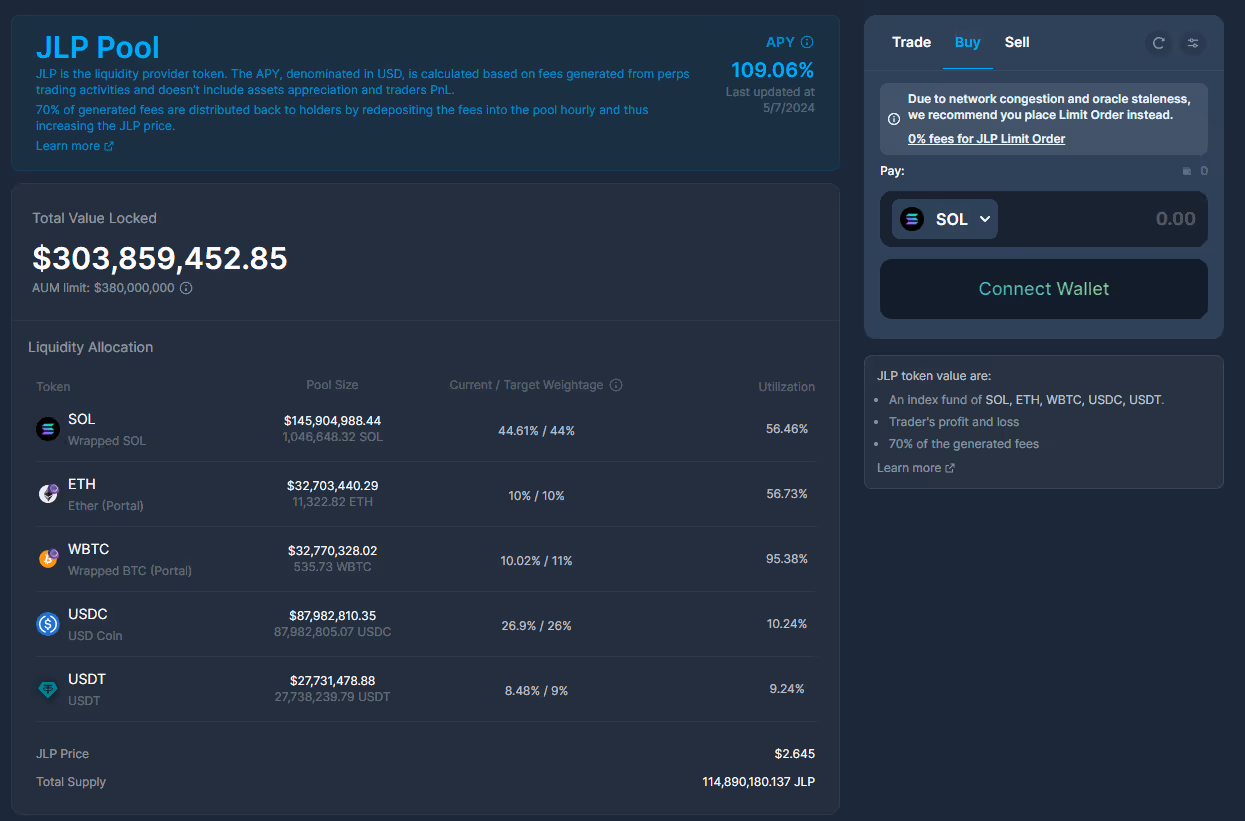Viewport: 1245px width, 821px height.
Task: Click the USDC token logo in table
Action: tap(48, 624)
